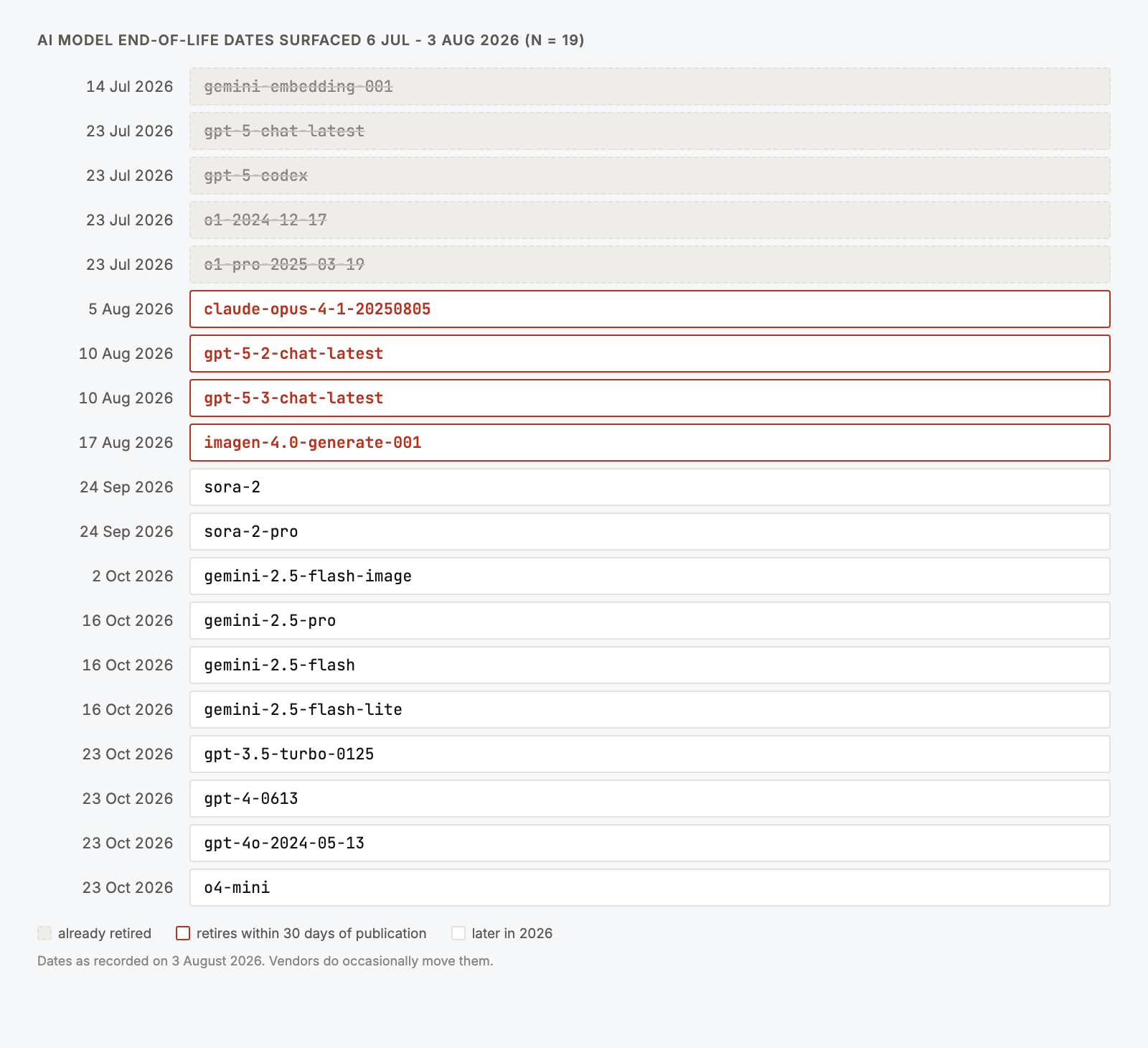This screenshot has height=1048, width=1148.
Task: Click the 14 Jul 2026 date
Action: (x=130, y=87)
